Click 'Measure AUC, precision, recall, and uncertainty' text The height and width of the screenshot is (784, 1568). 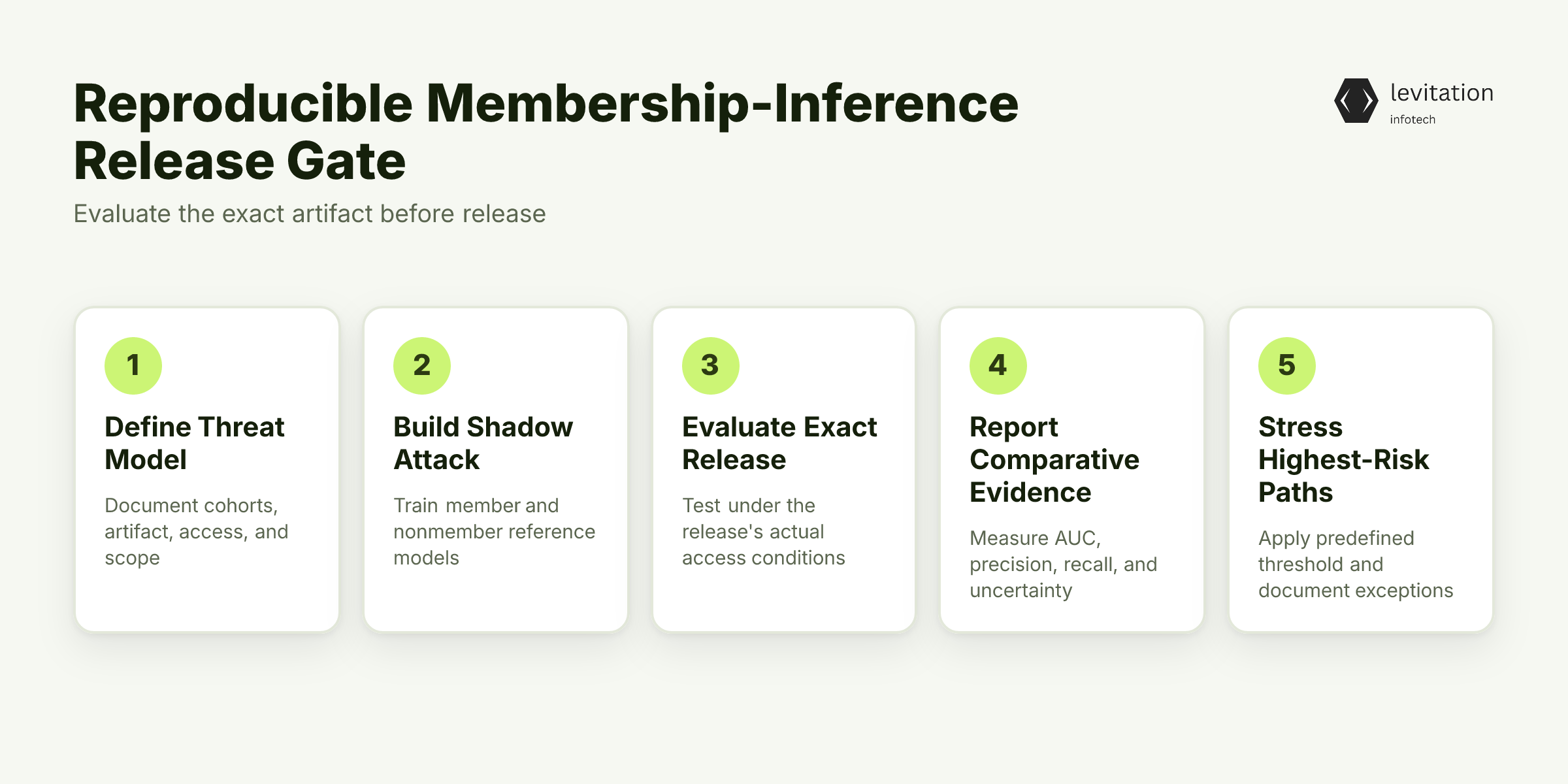1064,564
